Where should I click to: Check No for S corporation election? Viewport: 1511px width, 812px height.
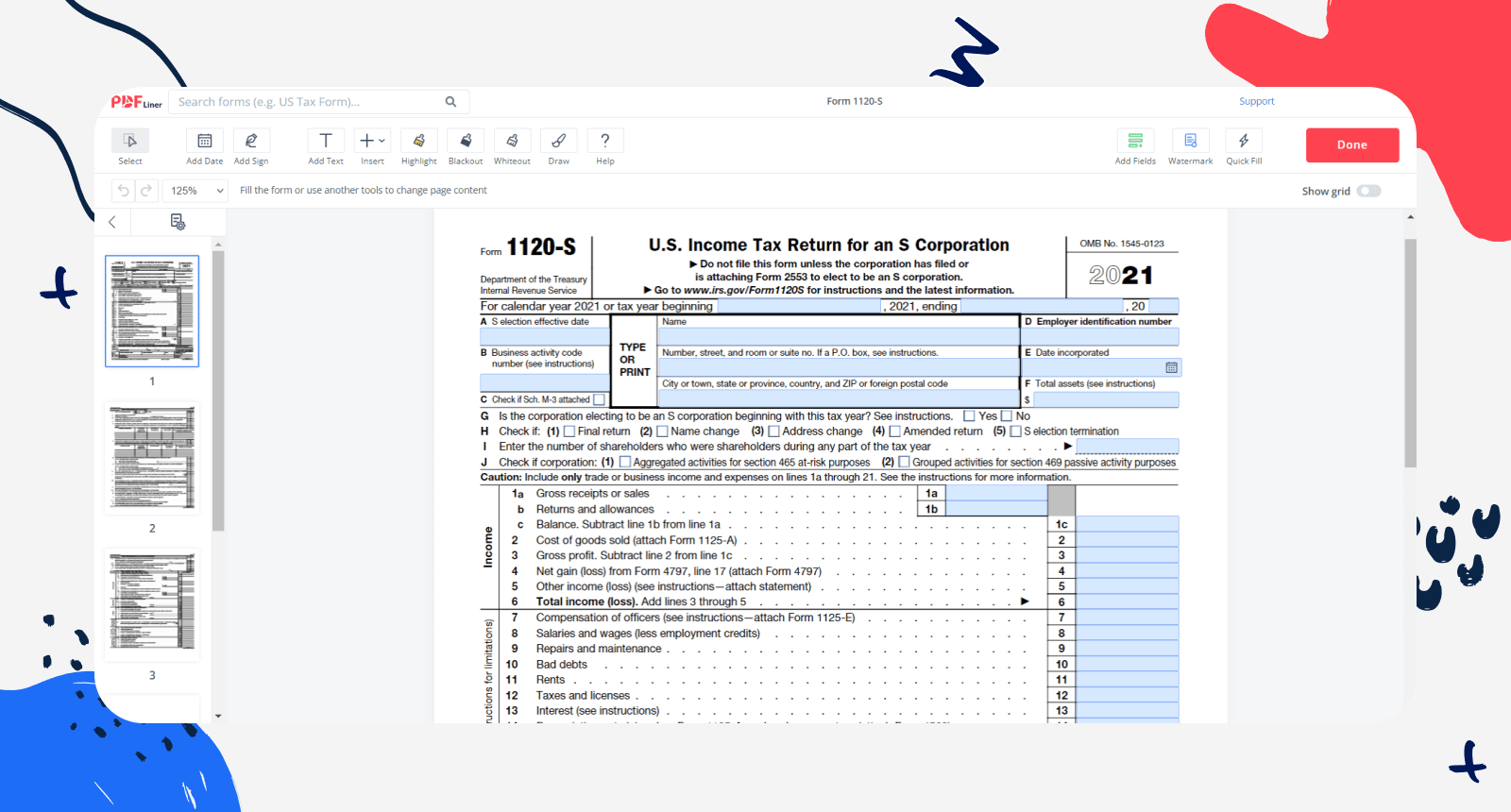(x=1006, y=415)
